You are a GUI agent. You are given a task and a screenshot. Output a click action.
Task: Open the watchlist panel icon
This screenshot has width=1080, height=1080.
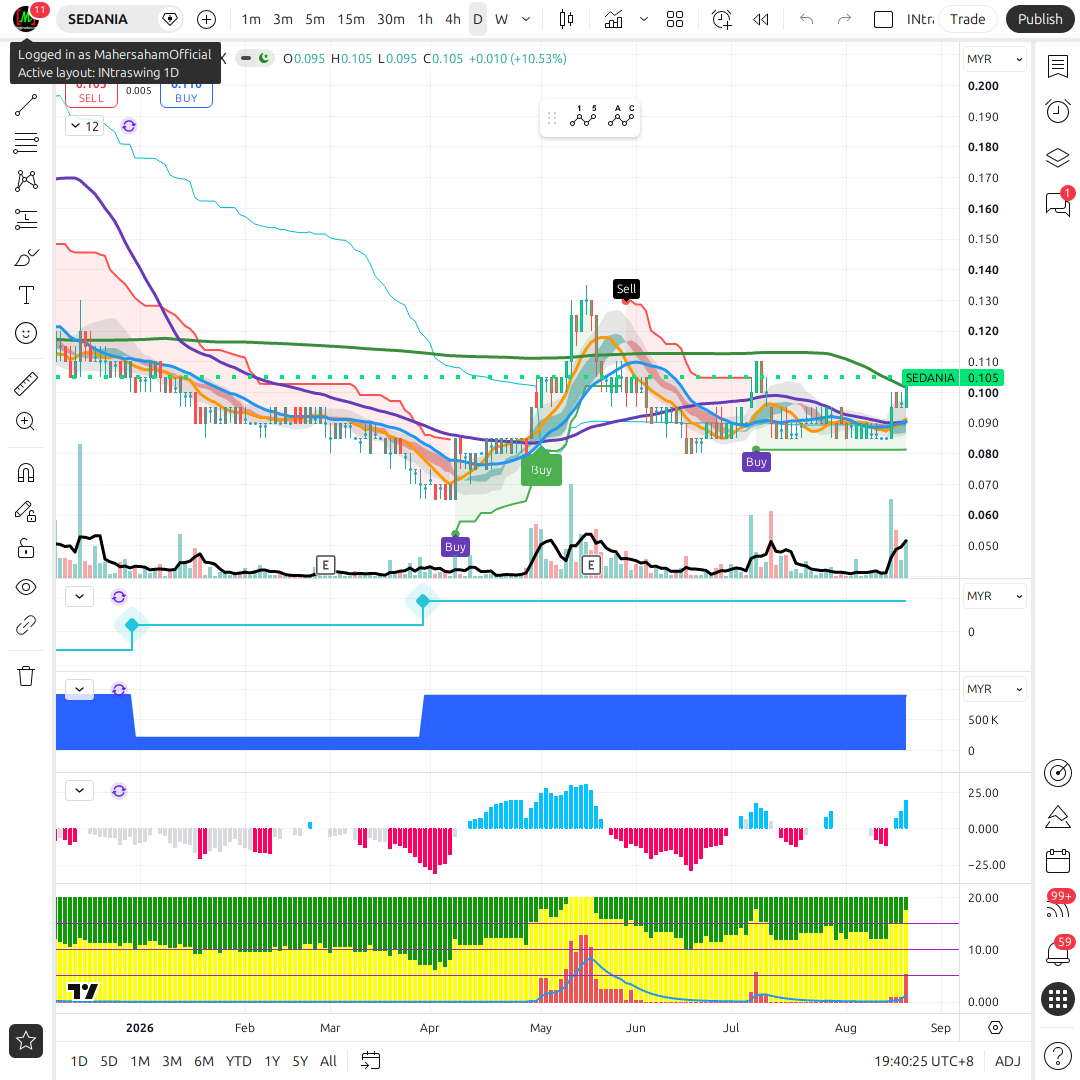(x=1057, y=67)
